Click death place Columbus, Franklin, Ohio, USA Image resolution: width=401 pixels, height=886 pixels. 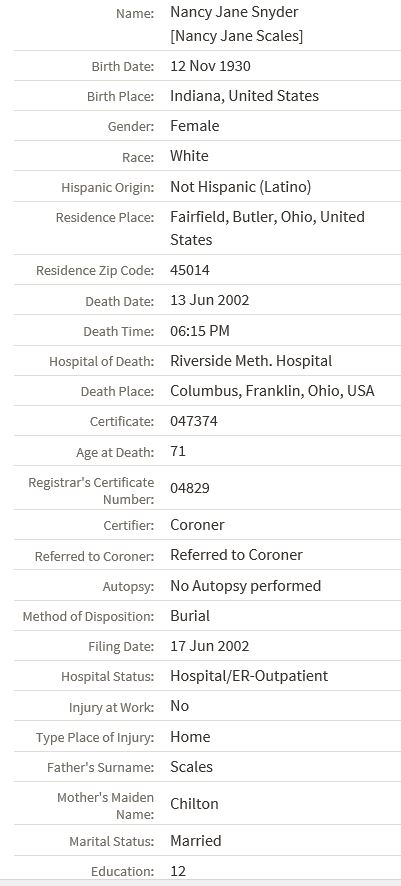pyautogui.click(x=272, y=391)
